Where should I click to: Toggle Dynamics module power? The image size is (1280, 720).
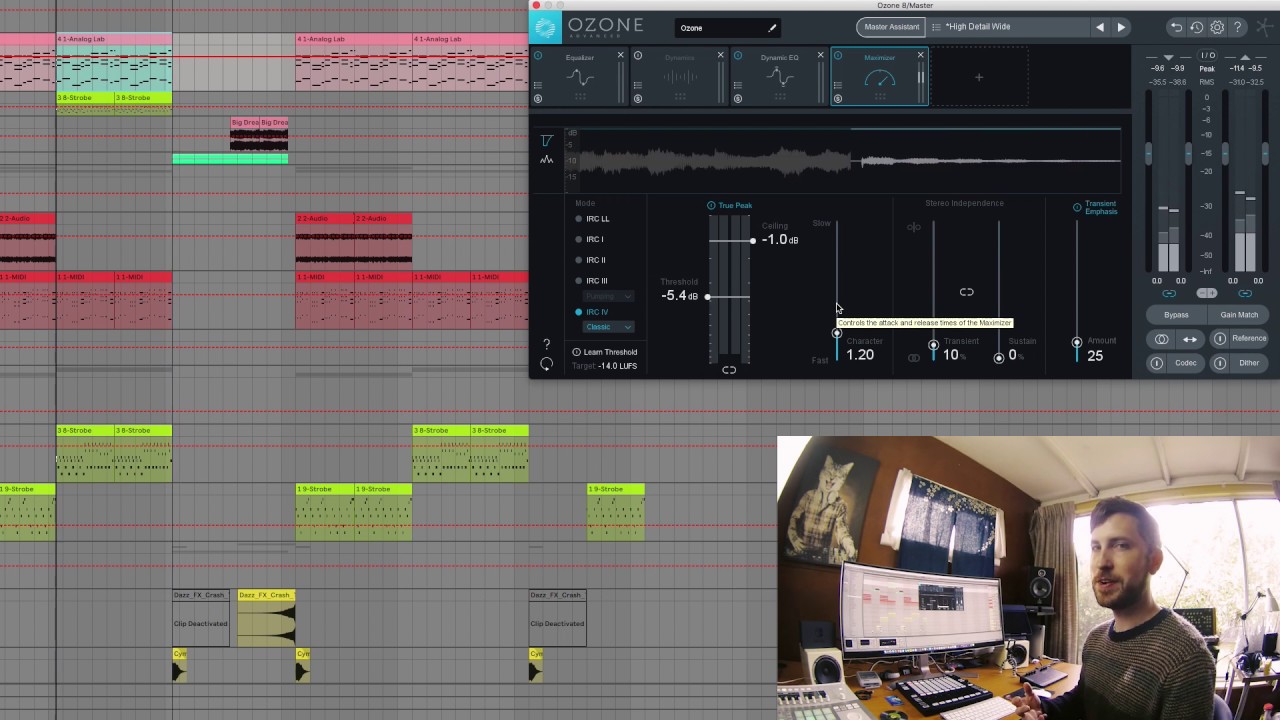[x=638, y=56]
